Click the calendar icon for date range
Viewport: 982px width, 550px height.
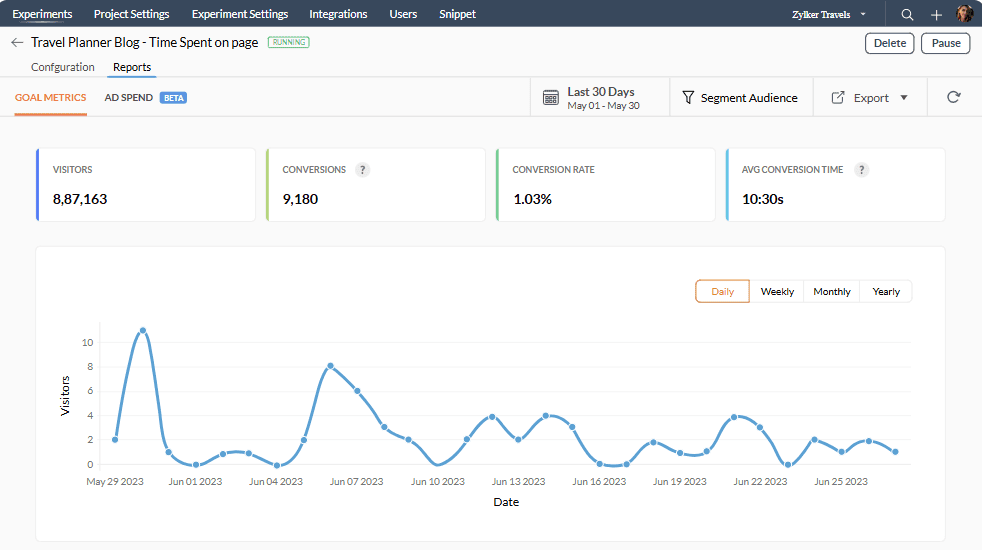(550, 98)
